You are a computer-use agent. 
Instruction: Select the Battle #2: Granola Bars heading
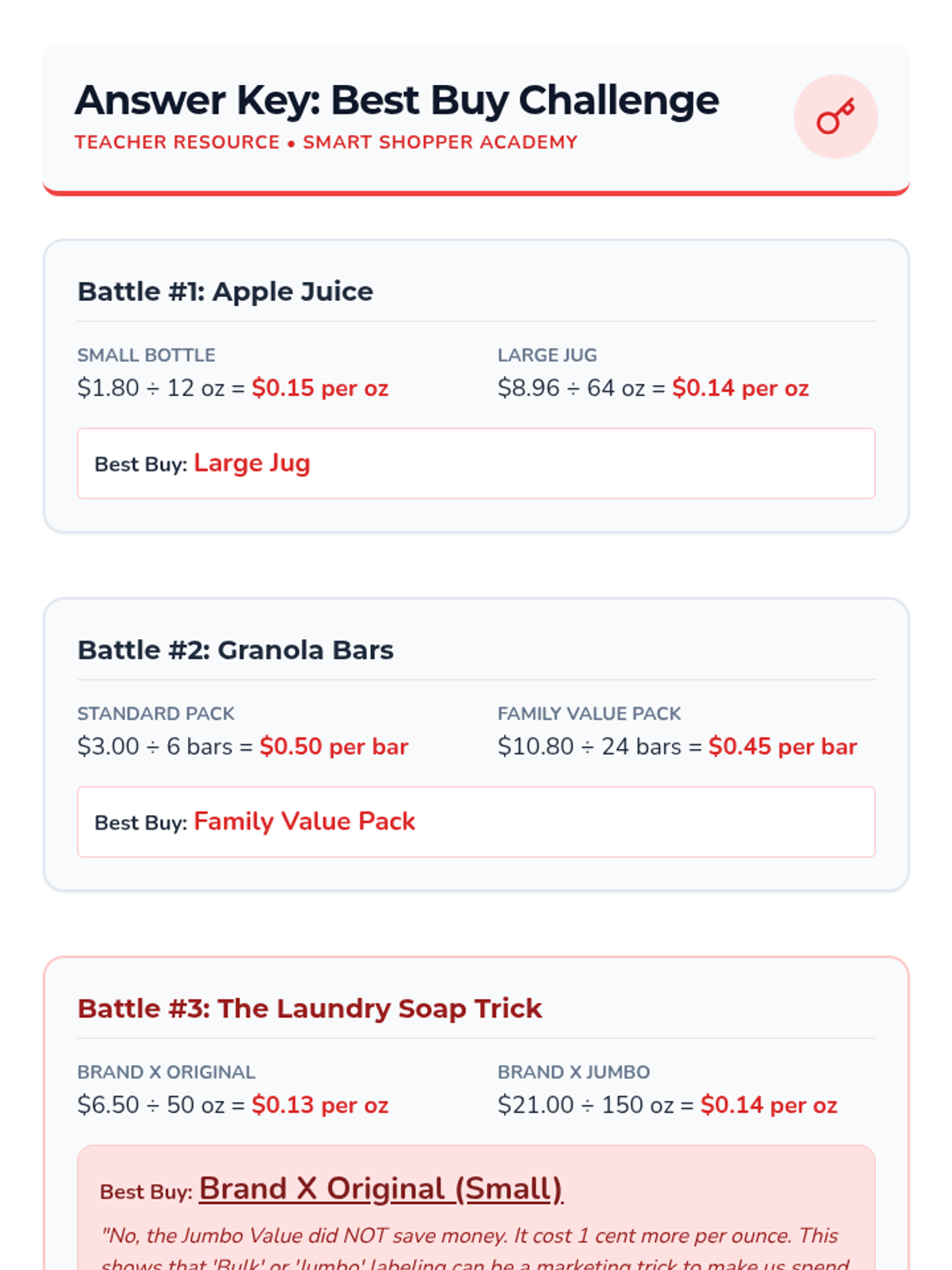[x=236, y=650]
